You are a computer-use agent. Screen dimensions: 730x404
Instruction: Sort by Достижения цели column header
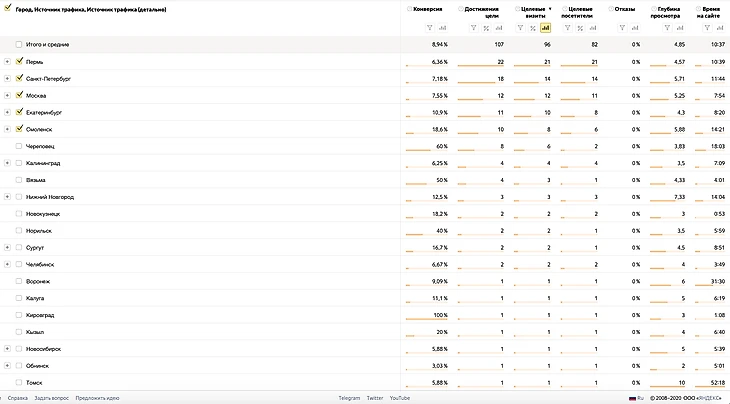(481, 11)
